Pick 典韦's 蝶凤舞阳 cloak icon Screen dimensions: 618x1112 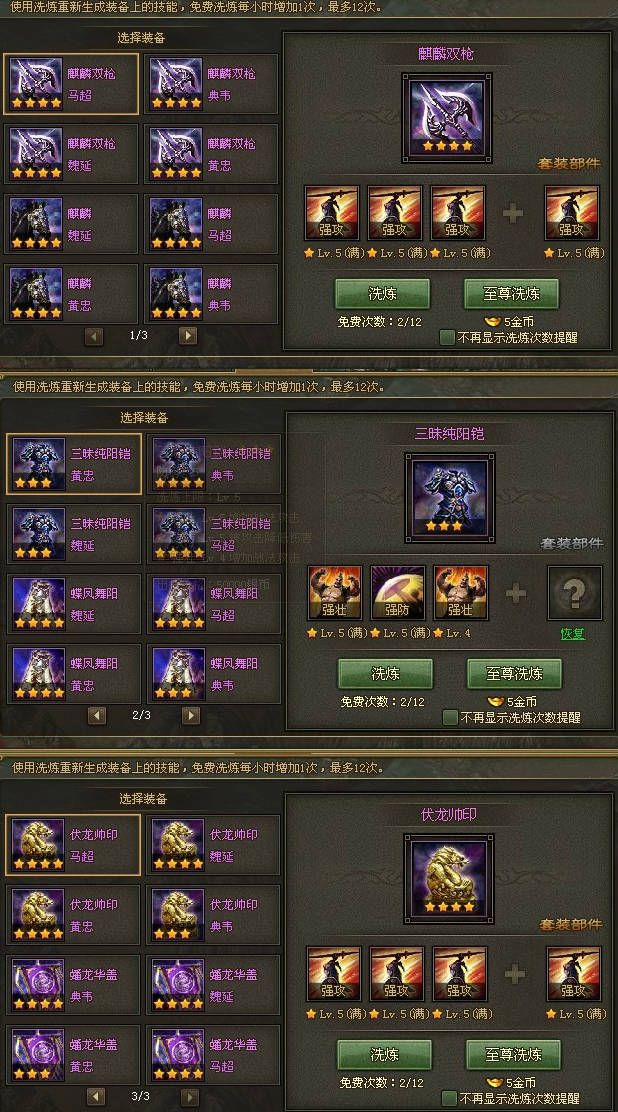point(180,674)
